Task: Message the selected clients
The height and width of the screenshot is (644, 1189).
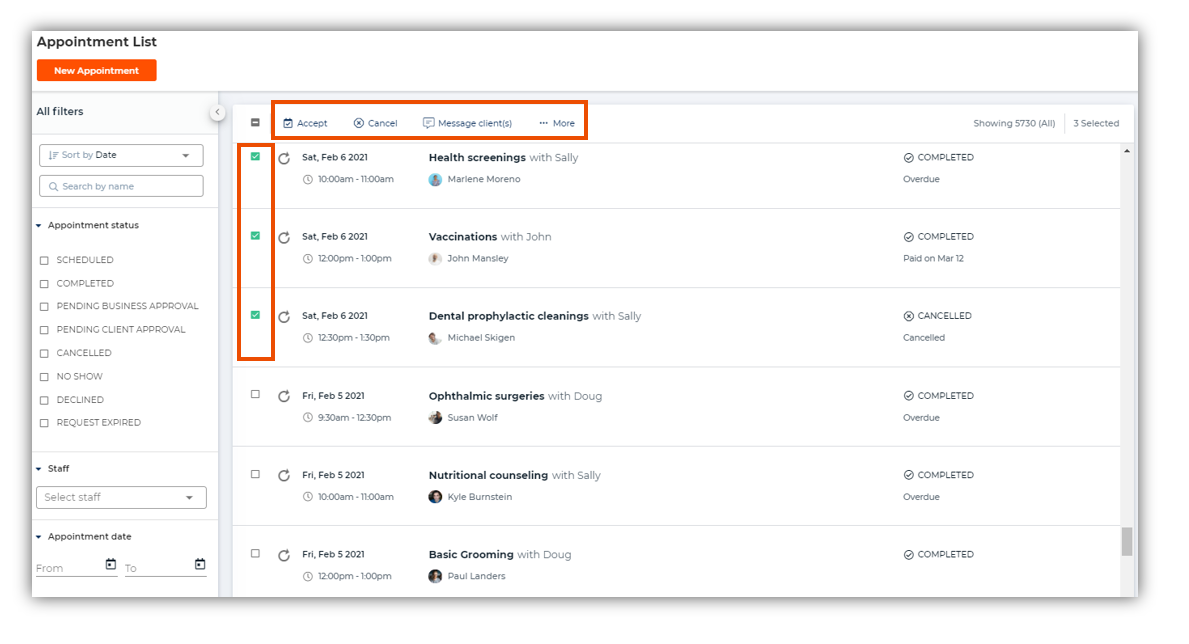Action: pos(467,123)
